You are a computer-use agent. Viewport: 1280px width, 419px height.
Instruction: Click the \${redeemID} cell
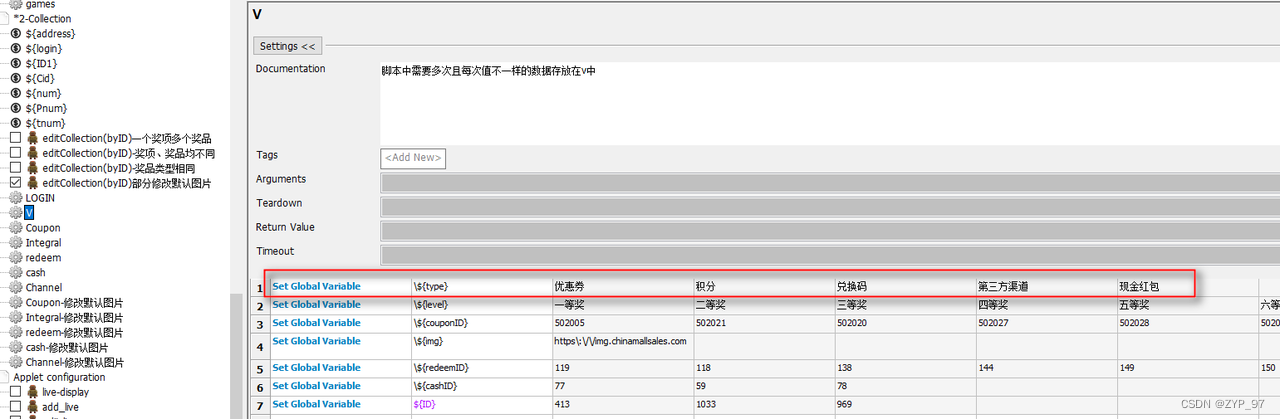(x=481, y=368)
